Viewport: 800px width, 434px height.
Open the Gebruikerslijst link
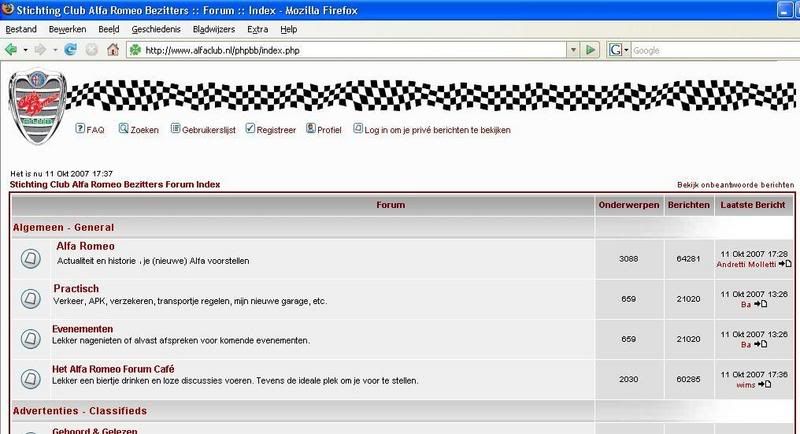[x=209, y=130]
